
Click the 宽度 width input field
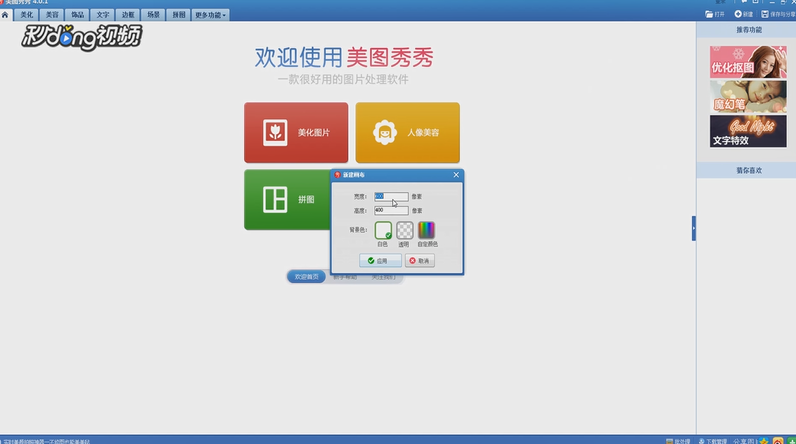point(391,196)
